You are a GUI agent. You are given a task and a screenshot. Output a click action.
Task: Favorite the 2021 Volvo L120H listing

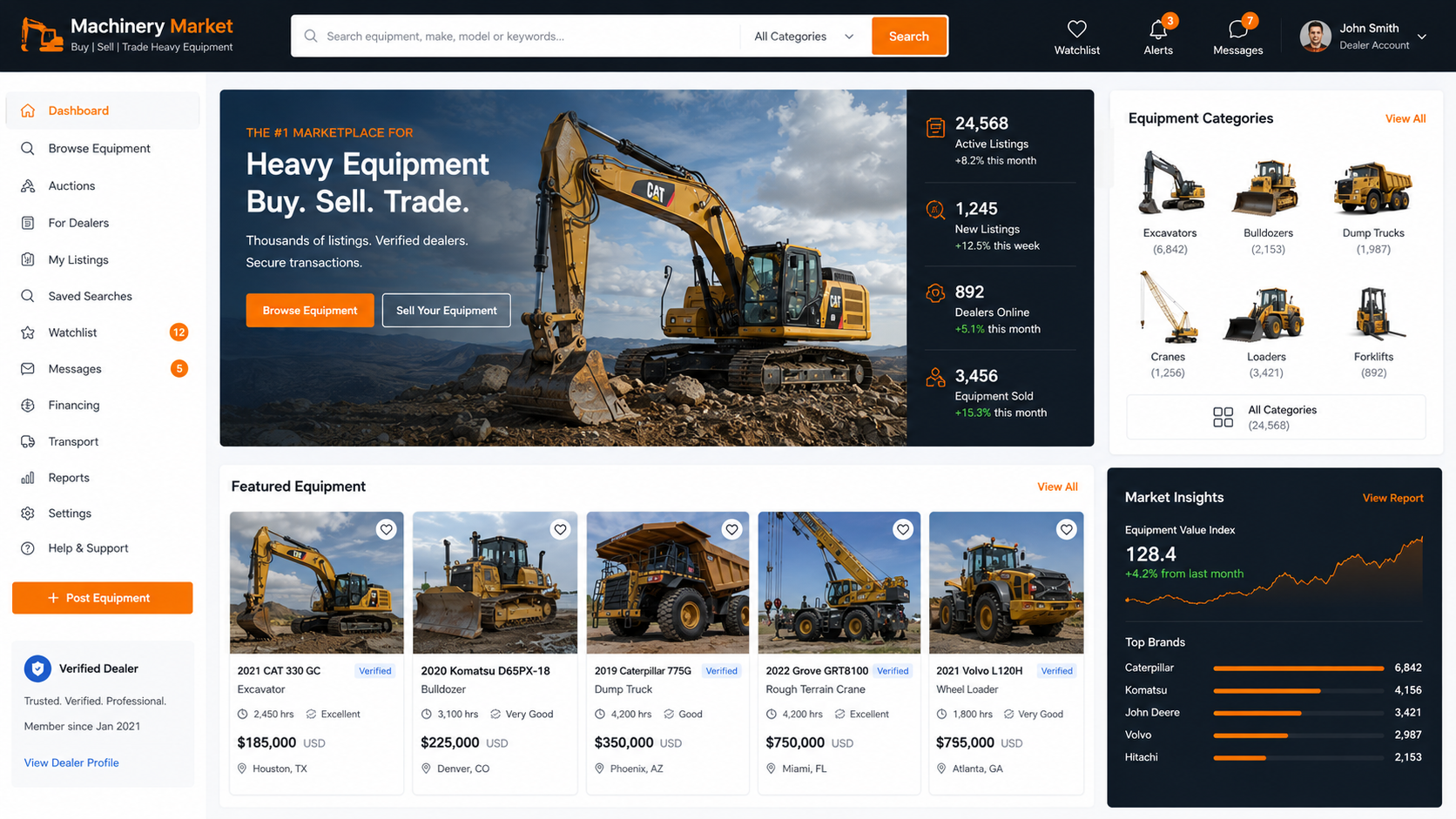pos(1066,529)
